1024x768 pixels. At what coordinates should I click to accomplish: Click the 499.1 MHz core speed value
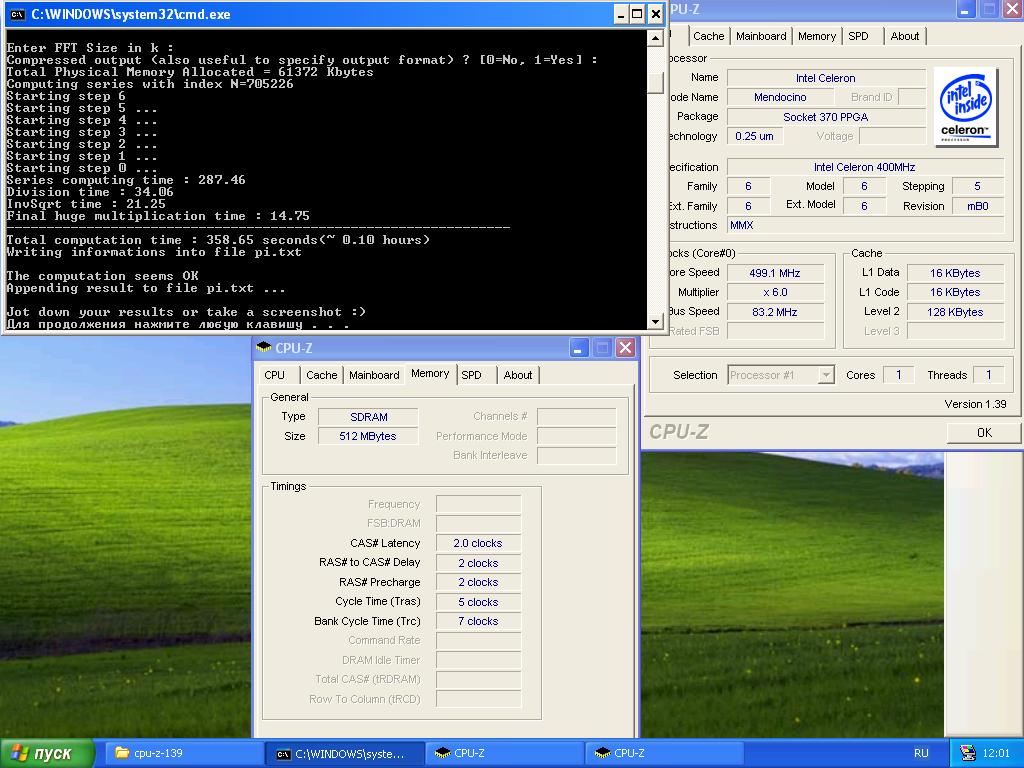(775, 273)
